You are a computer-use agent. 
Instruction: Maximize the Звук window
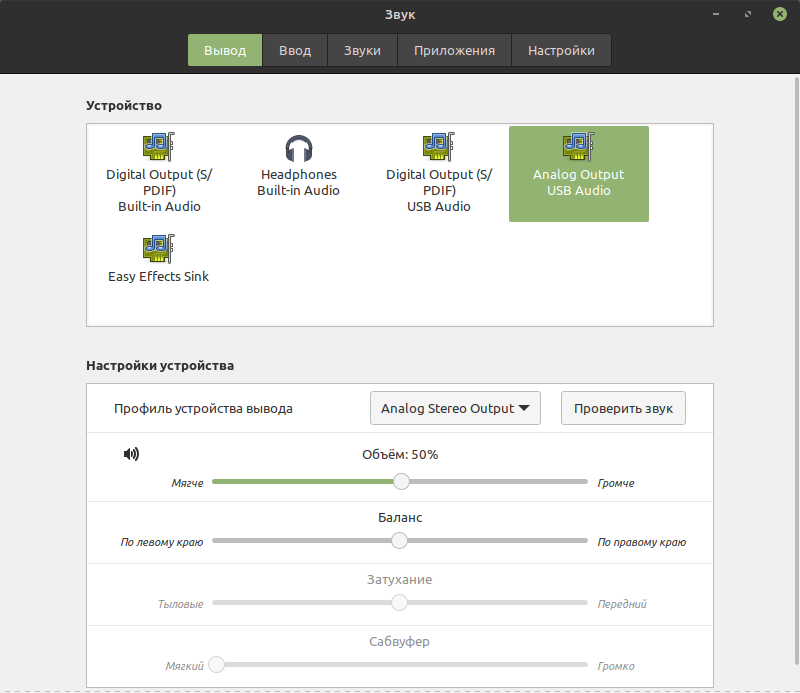748,14
